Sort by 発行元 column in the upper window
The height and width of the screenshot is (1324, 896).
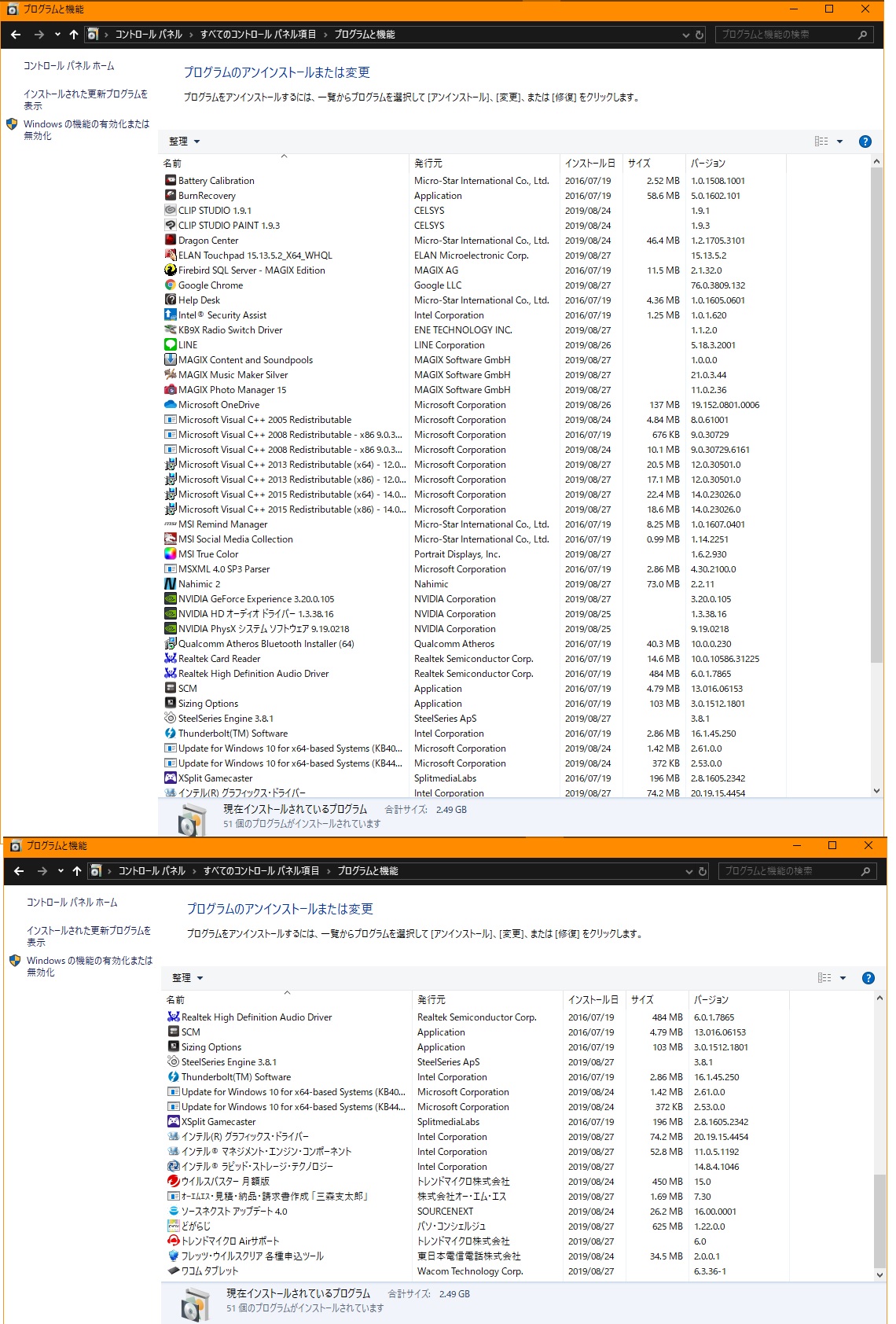click(484, 164)
